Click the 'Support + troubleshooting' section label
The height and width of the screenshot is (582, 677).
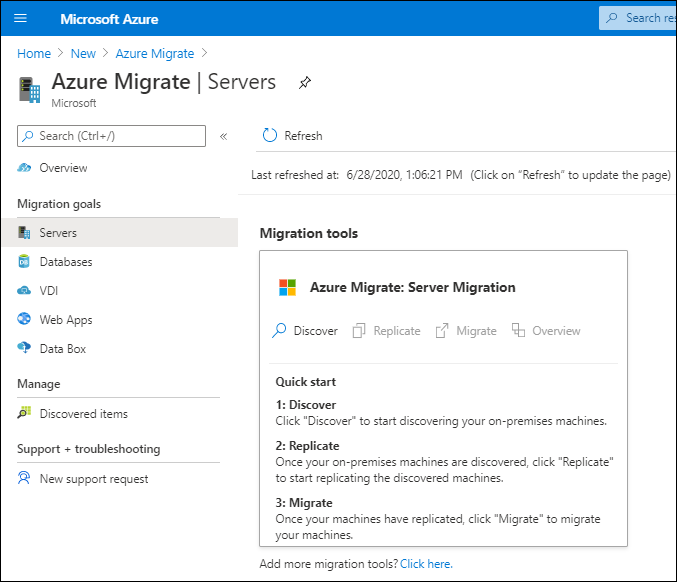click(x=89, y=449)
